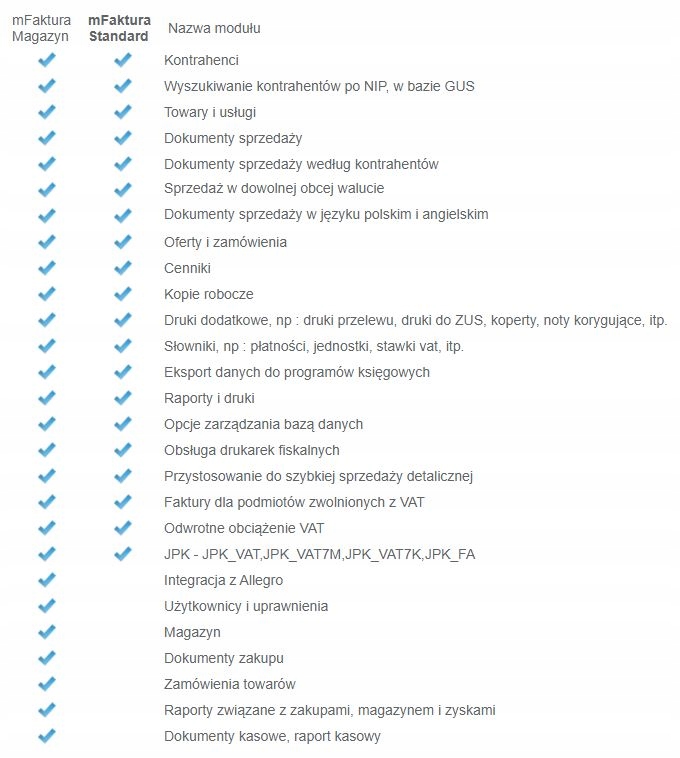680x758 pixels.
Task: Click Standard checkmark for Cenniki row
Action: [122, 268]
